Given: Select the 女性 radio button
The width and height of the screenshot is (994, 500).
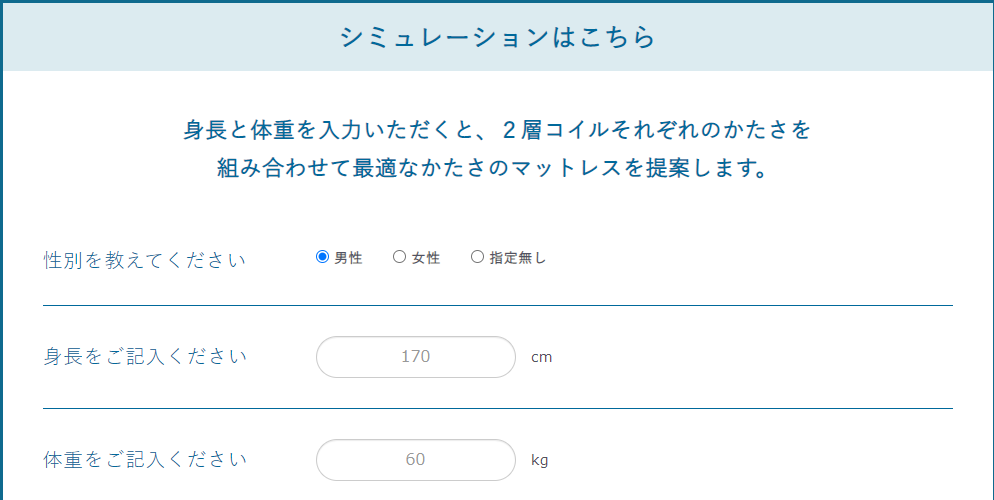Looking at the screenshot, I should 400,257.
